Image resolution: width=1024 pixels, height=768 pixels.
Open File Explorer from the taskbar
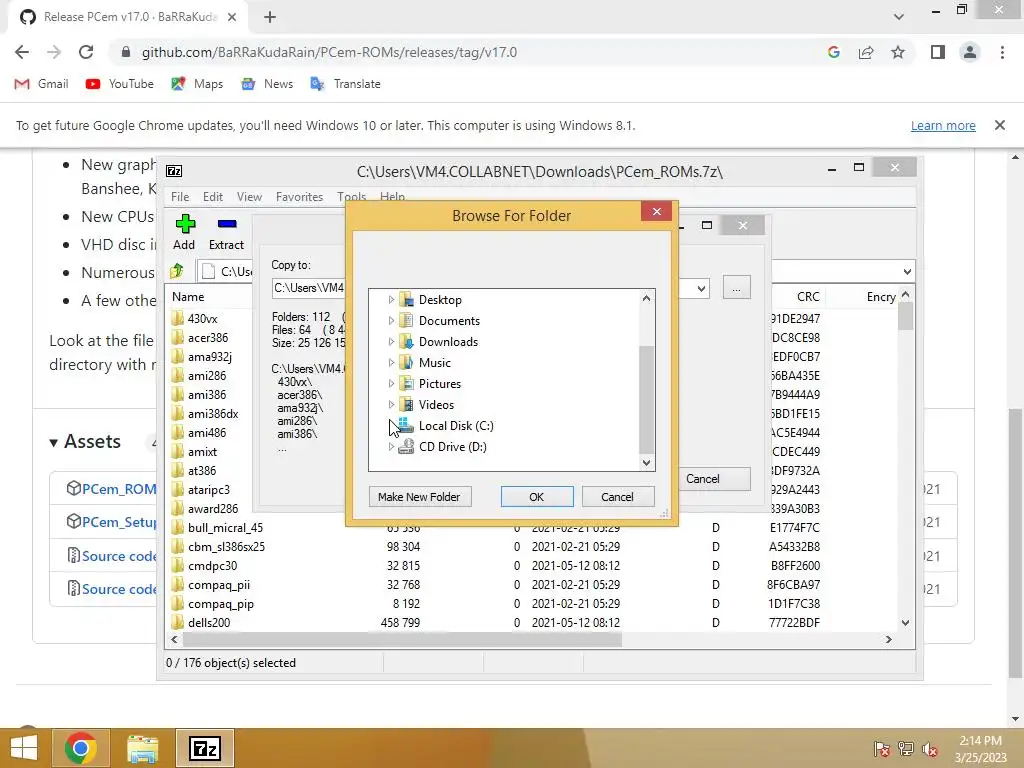click(142, 748)
